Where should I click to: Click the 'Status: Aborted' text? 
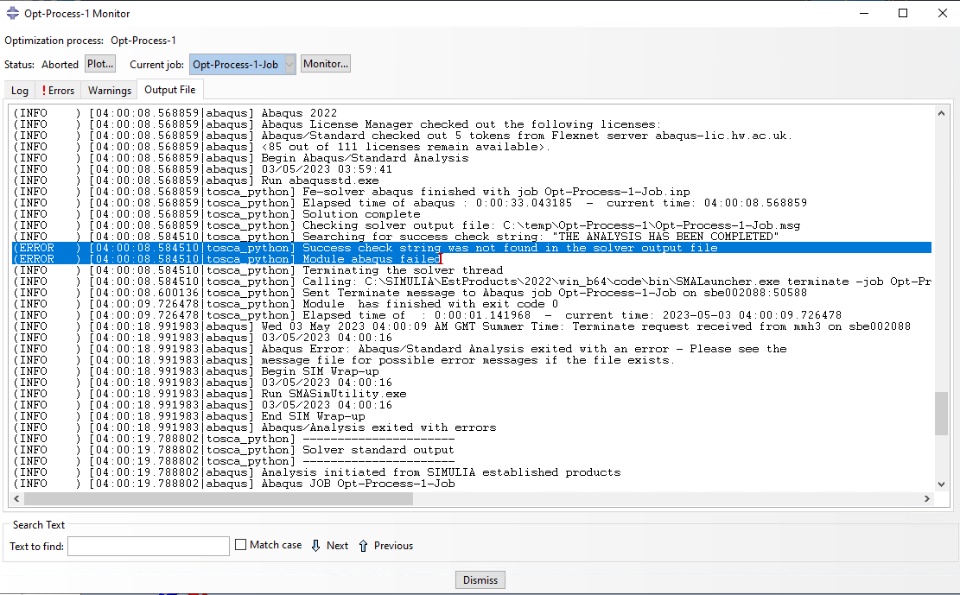41,64
